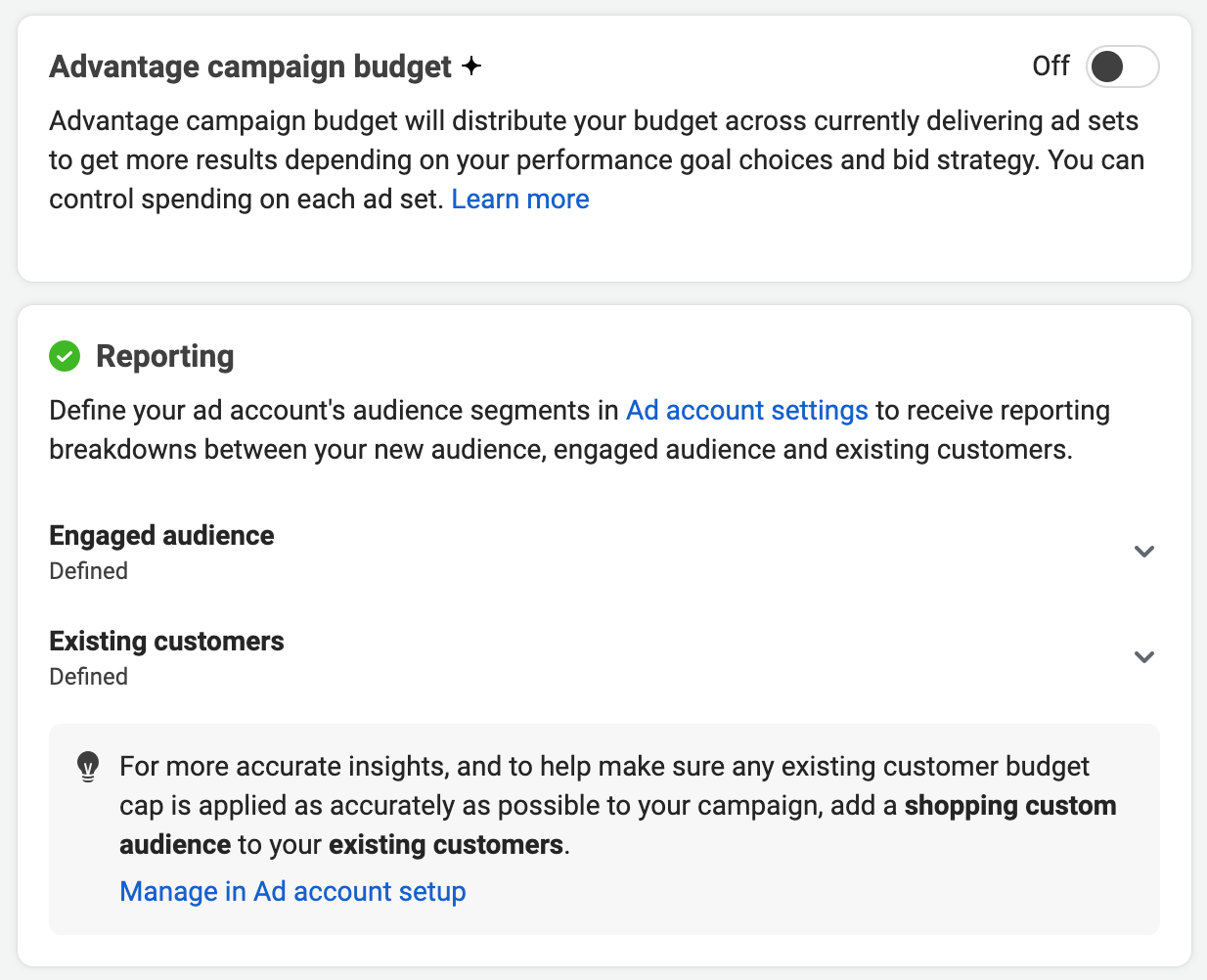Click the Reporting description about audience segments
The height and width of the screenshot is (980, 1207).
tap(580, 429)
